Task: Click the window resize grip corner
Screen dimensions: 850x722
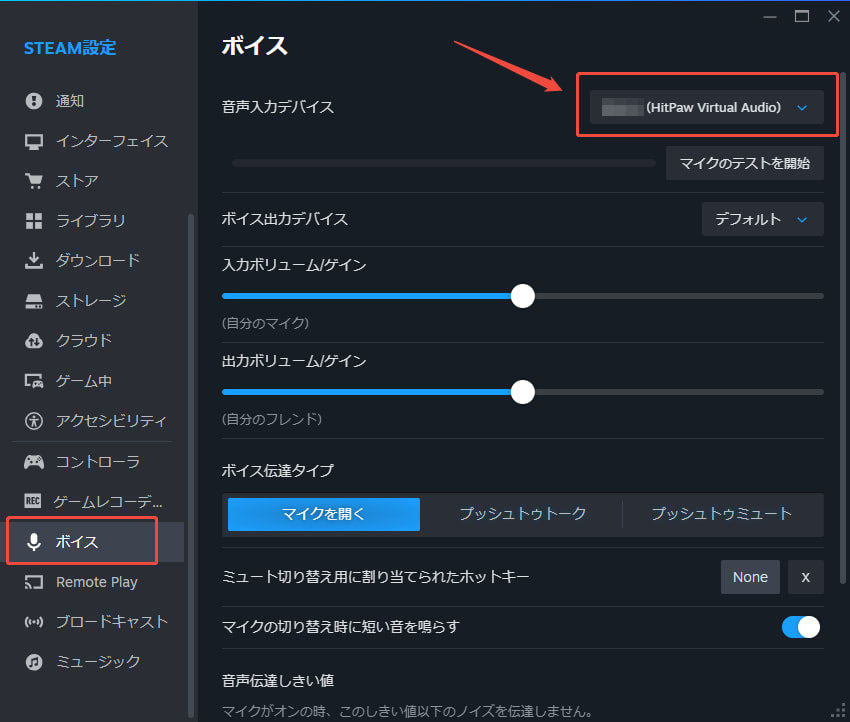Action: 839,710
